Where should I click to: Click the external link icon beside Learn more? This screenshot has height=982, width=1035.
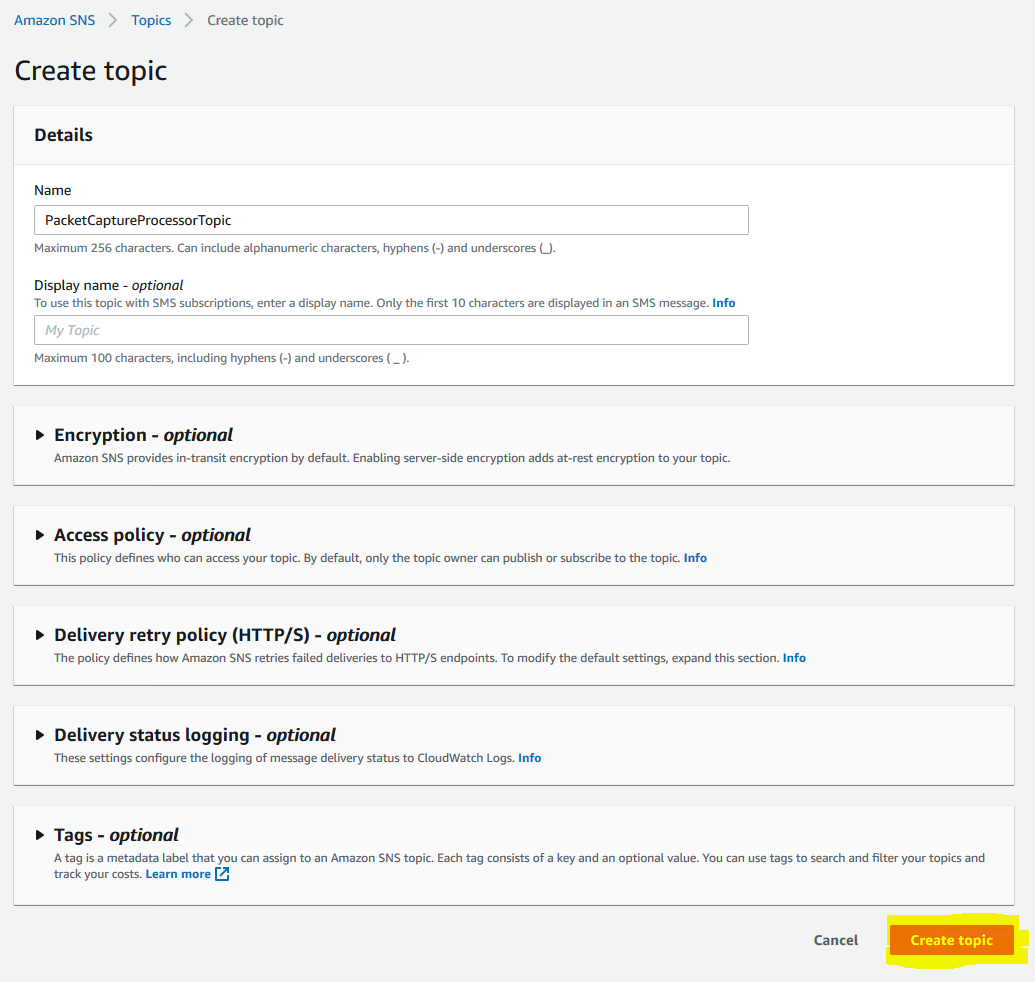(x=222, y=874)
